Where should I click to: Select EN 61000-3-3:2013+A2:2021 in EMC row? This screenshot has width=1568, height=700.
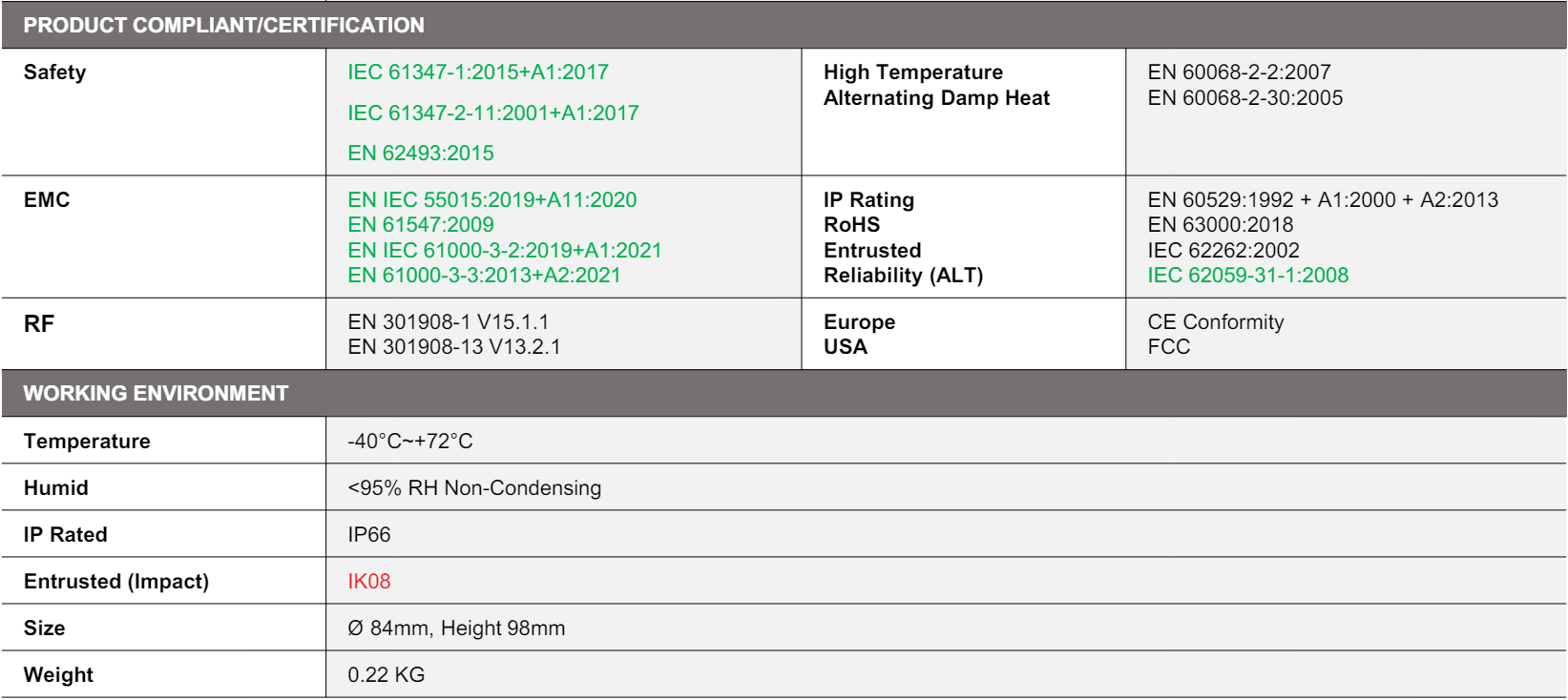click(484, 276)
